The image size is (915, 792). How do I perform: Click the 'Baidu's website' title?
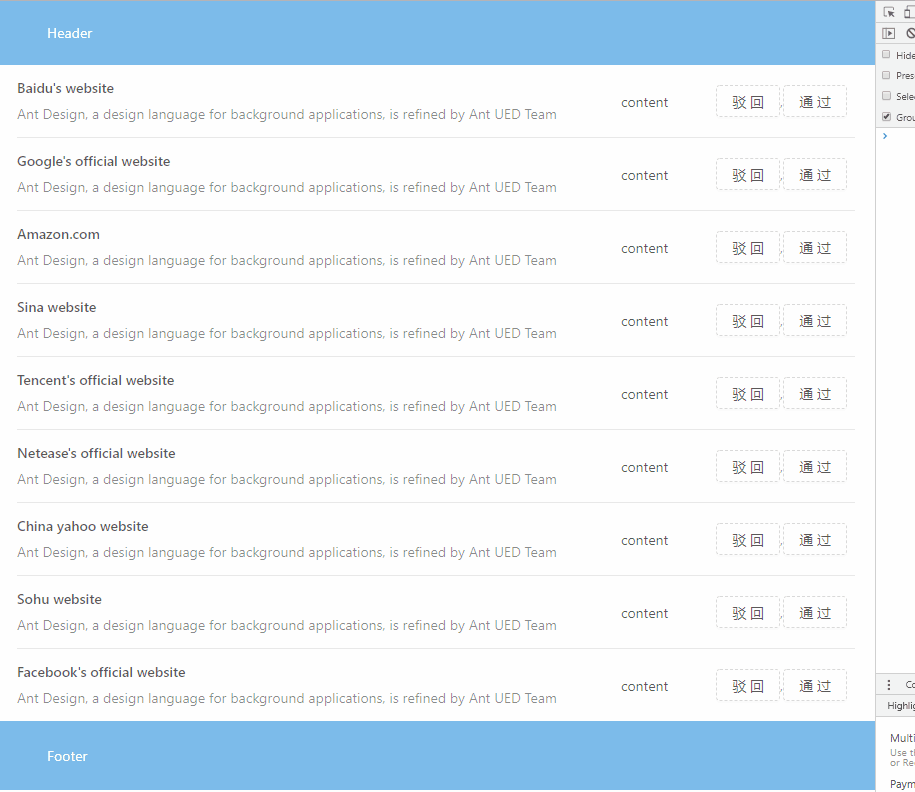(65, 88)
